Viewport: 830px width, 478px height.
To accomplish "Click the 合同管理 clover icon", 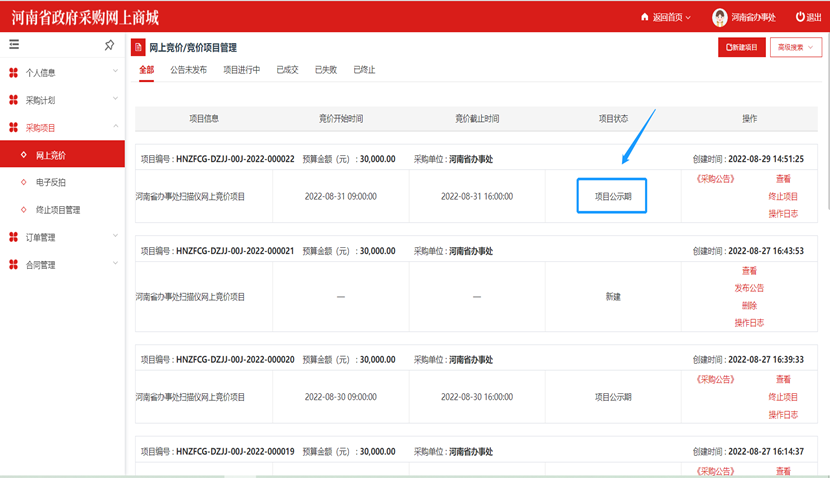I will [x=13, y=265].
